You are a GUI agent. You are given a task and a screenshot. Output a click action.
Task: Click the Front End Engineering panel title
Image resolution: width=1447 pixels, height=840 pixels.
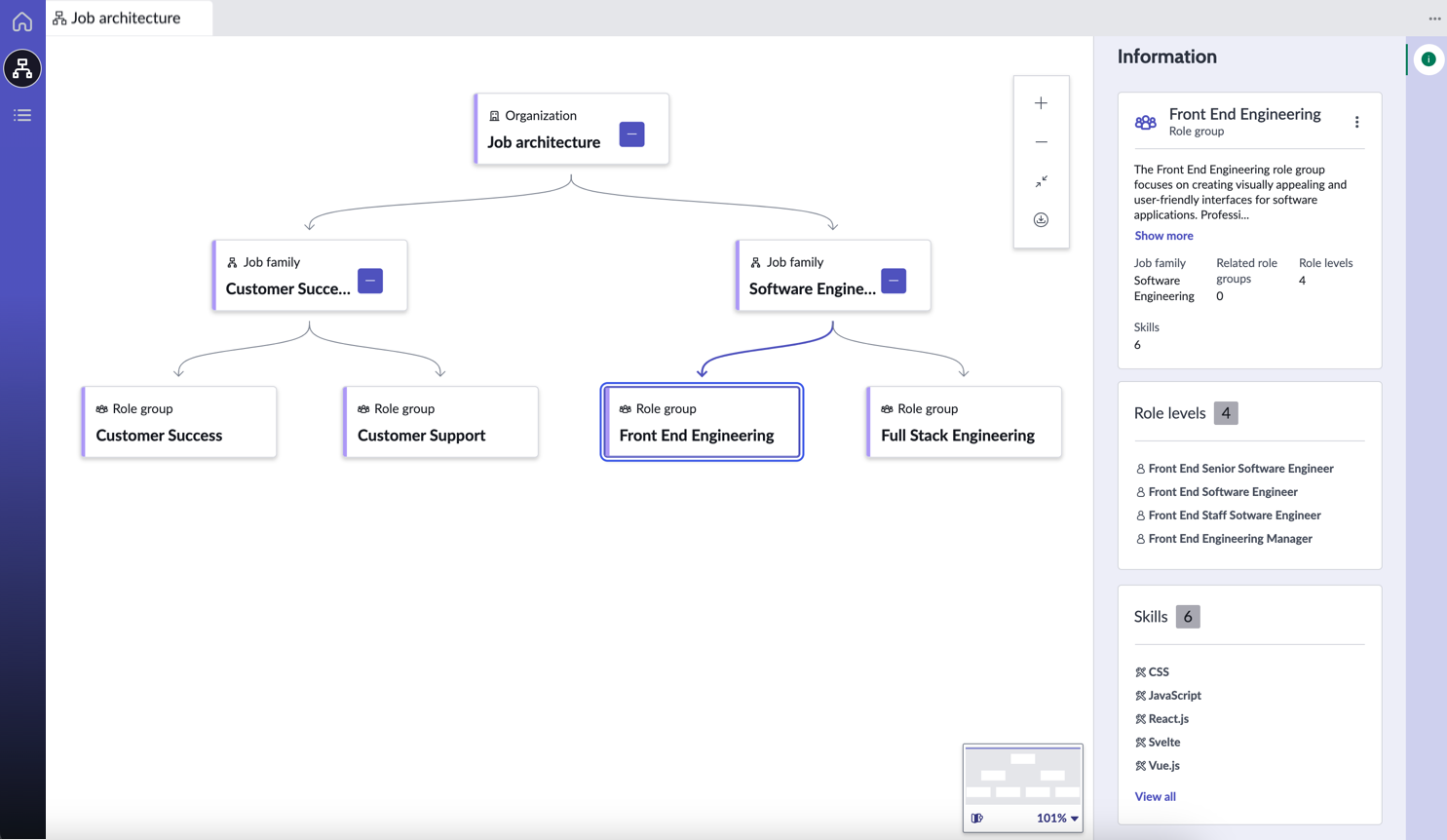point(1244,114)
